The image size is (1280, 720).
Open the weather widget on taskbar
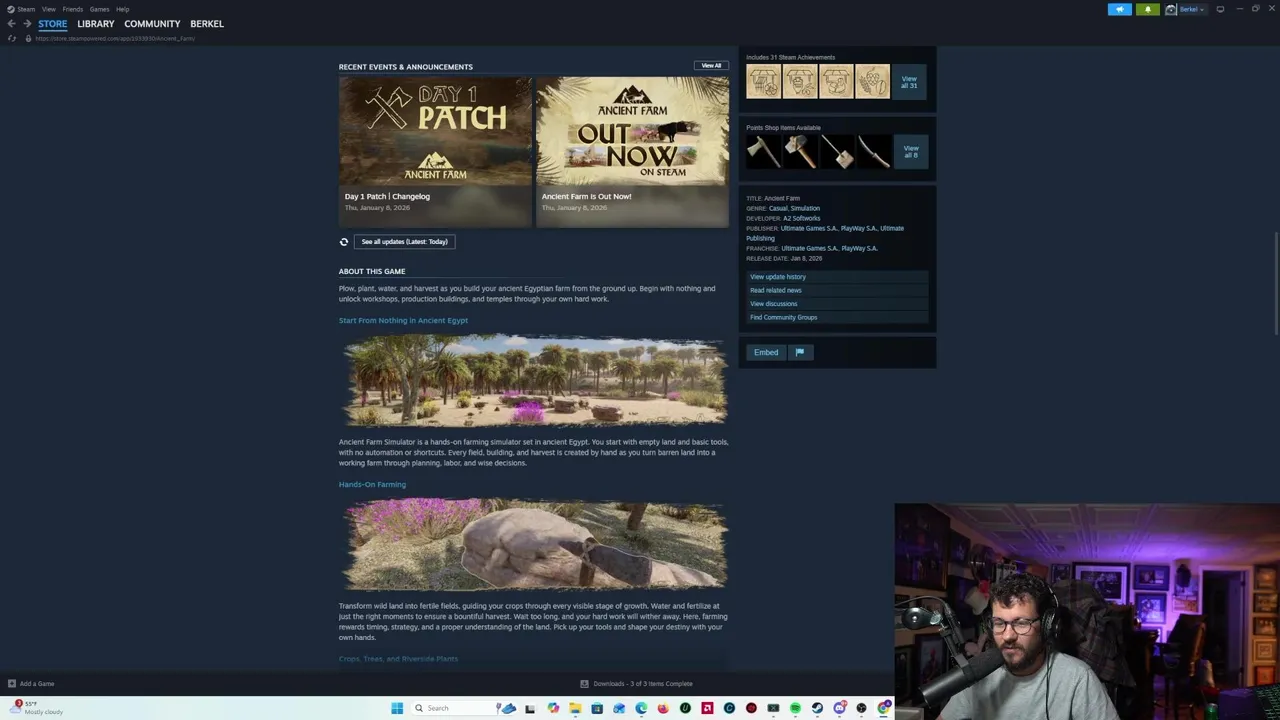pyautogui.click(x=37, y=707)
